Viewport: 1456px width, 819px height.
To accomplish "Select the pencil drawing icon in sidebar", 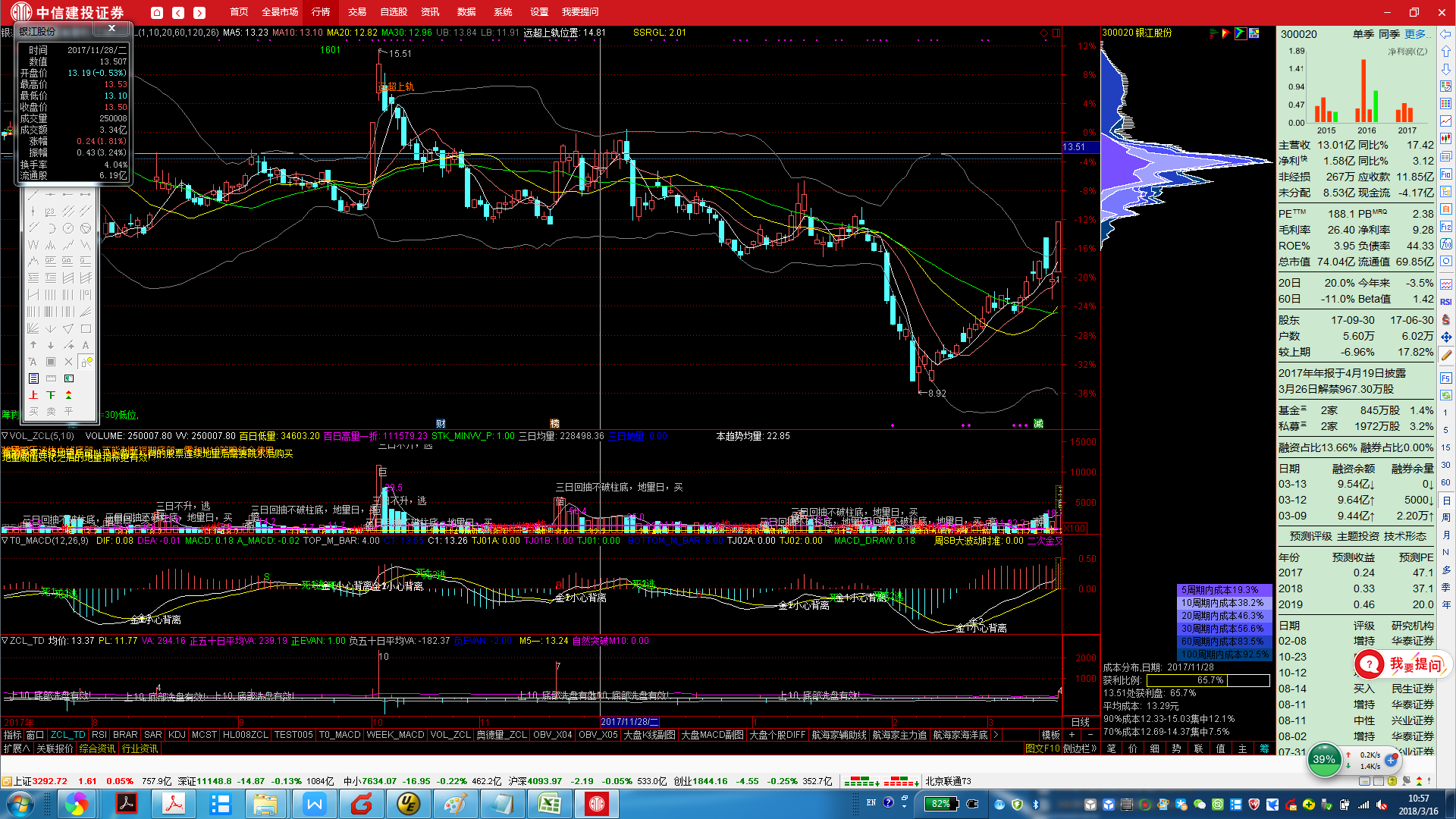I will 1446,354.
